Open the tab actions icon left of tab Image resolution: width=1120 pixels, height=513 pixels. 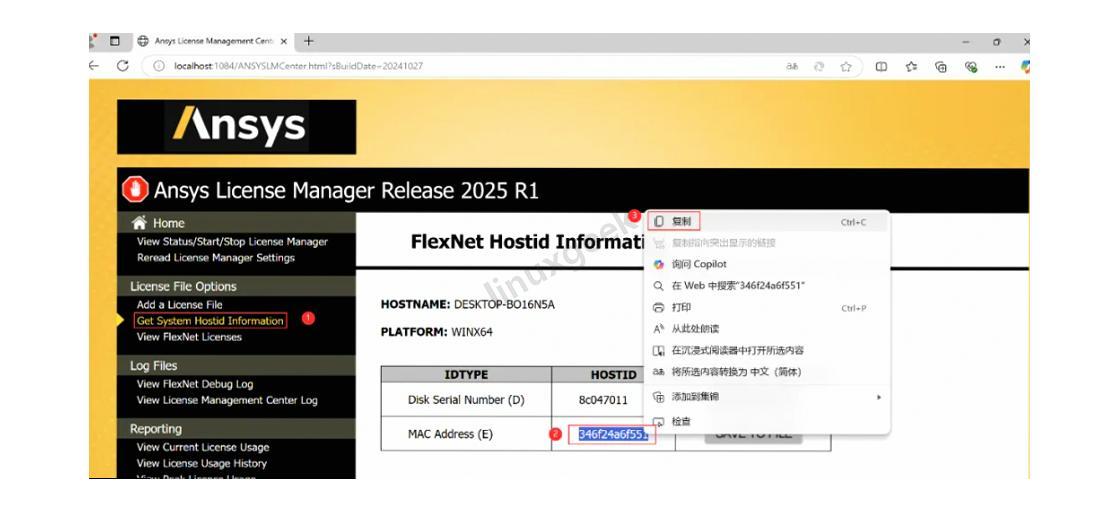[x=114, y=41]
